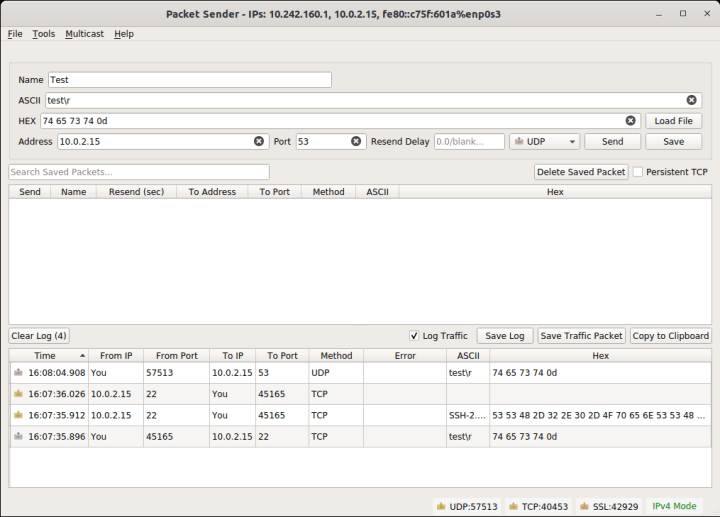Toggle the Persistent TCP checkbox
720x517 pixels.
coord(638,172)
